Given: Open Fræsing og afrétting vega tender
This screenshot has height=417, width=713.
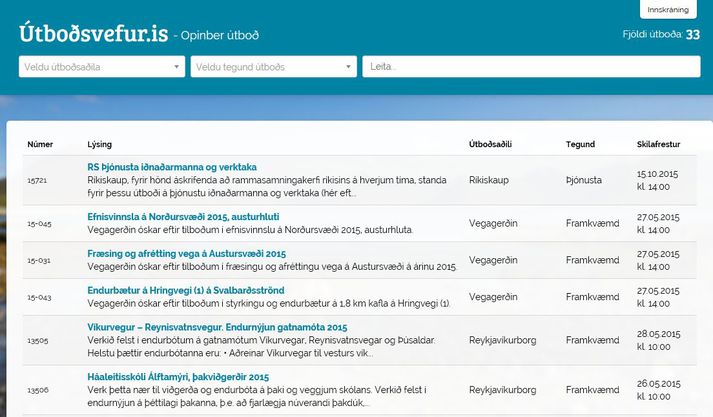Looking at the screenshot, I should point(187,254).
